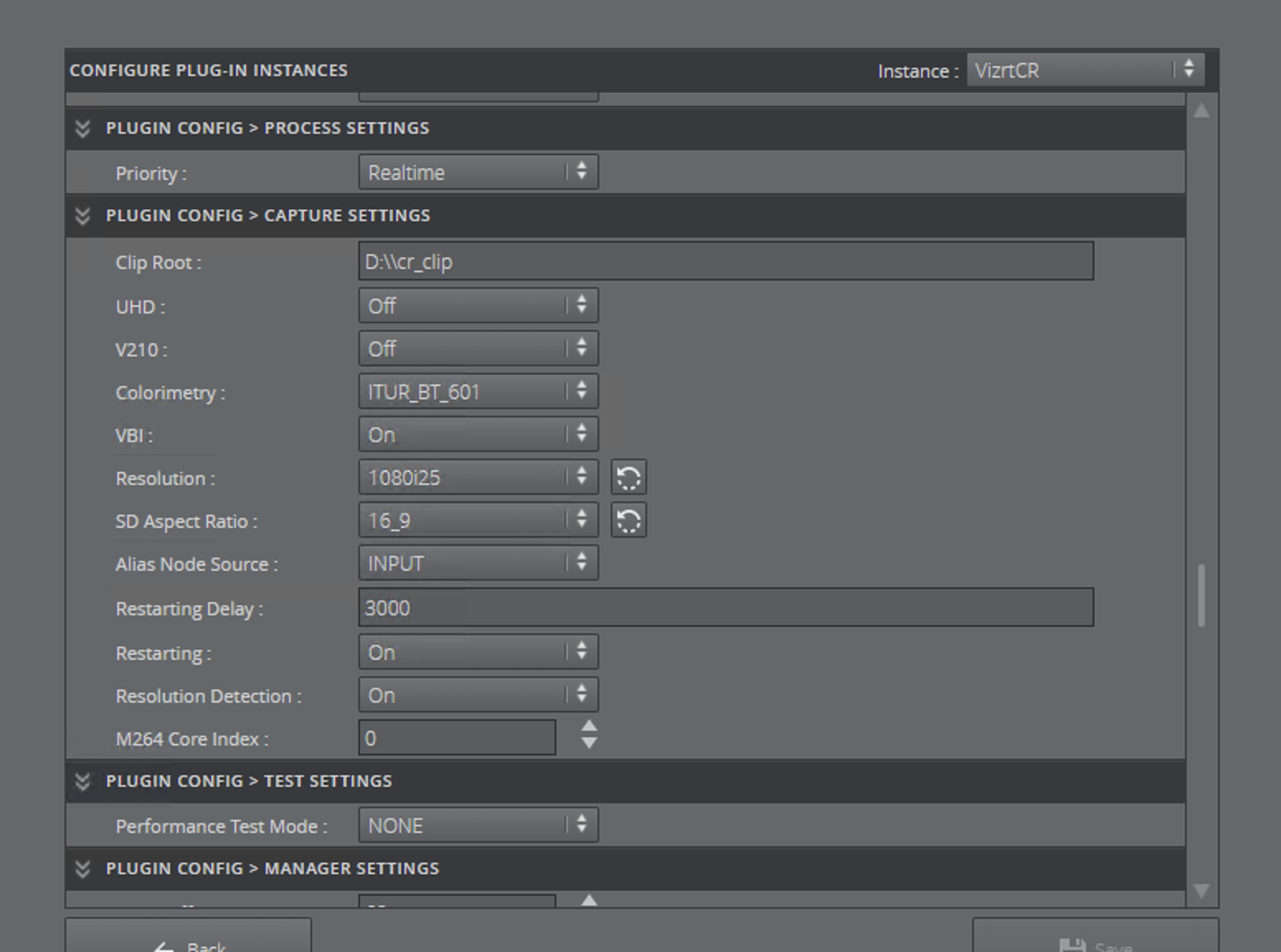Viewport: 1281px width, 952px height.
Task: Open the Instance dropdown showing VizrtCR
Action: [1085, 70]
